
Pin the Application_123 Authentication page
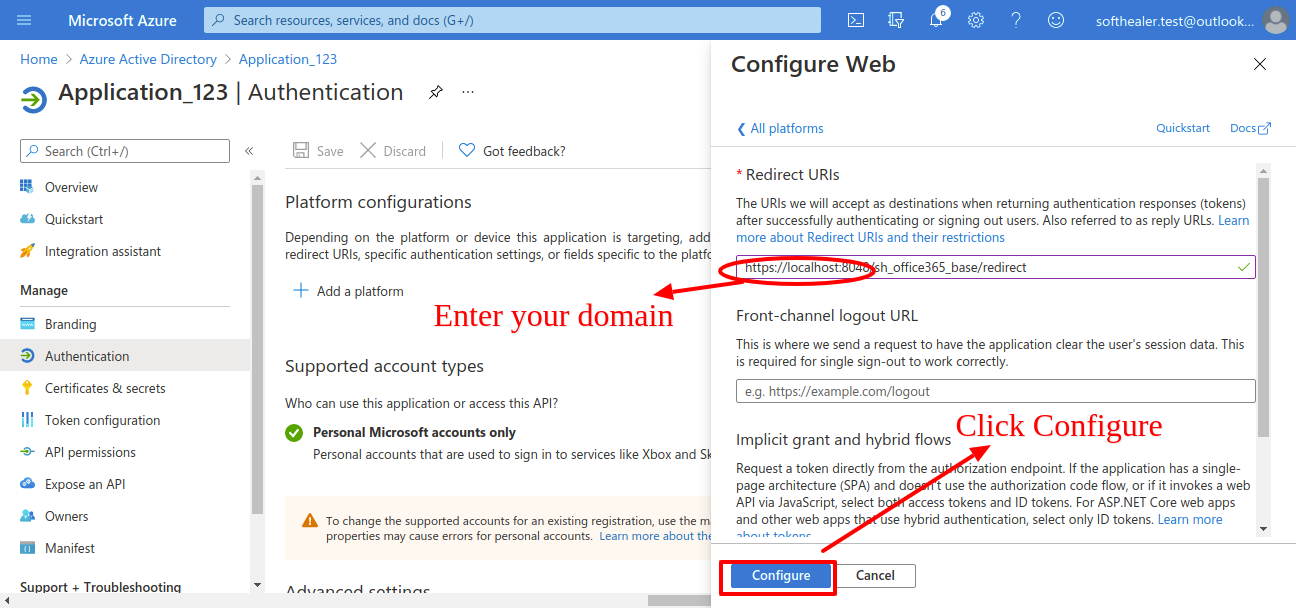click(436, 92)
